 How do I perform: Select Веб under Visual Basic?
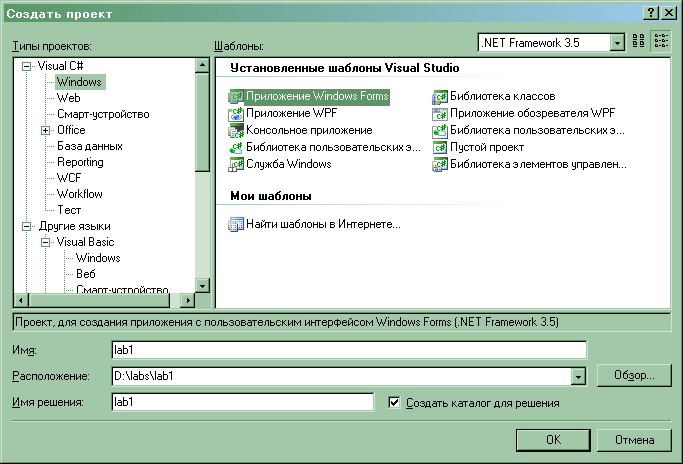[x=85, y=274]
